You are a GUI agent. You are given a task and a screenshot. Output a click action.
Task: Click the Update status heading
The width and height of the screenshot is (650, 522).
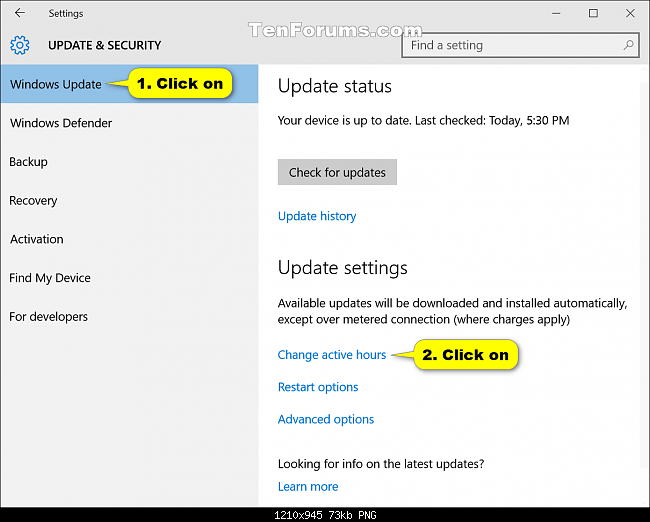pos(335,86)
